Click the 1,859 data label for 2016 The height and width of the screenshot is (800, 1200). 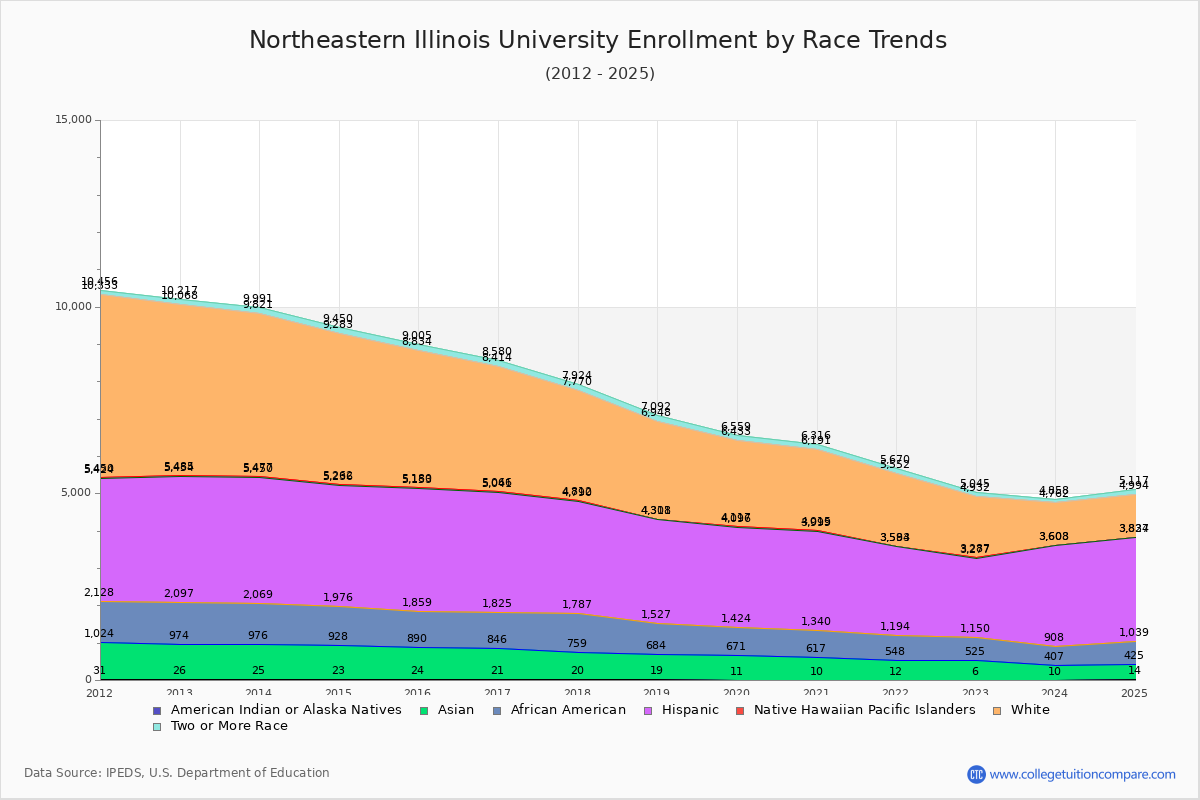pyautogui.click(x=418, y=603)
